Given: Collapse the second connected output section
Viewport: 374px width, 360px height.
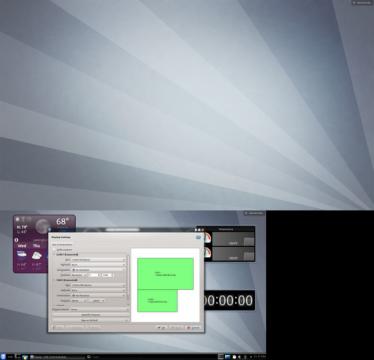Looking at the screenshot, I should (x=55, y=280).
